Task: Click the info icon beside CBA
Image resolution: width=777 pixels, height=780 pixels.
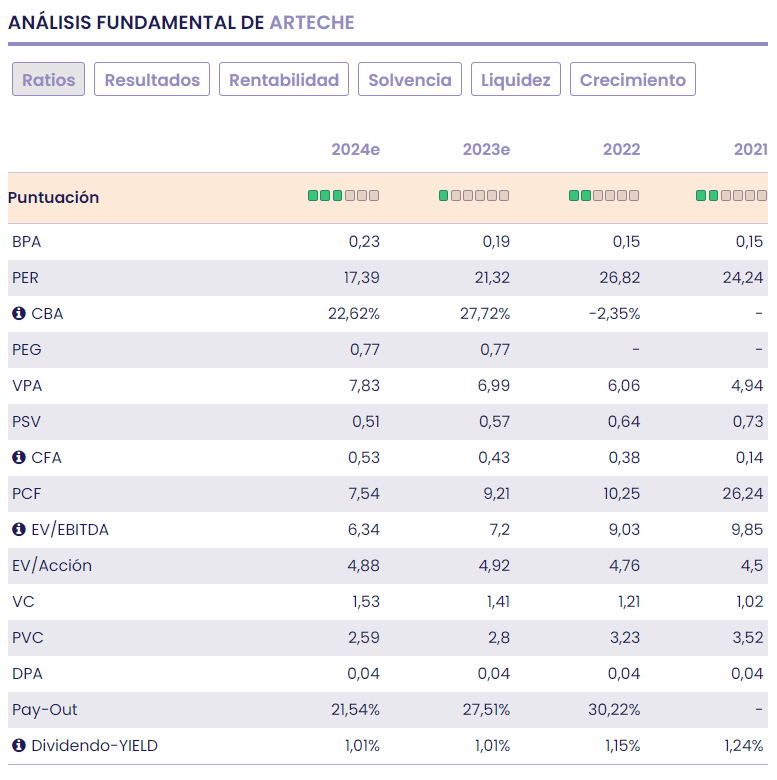Action: 19,314
